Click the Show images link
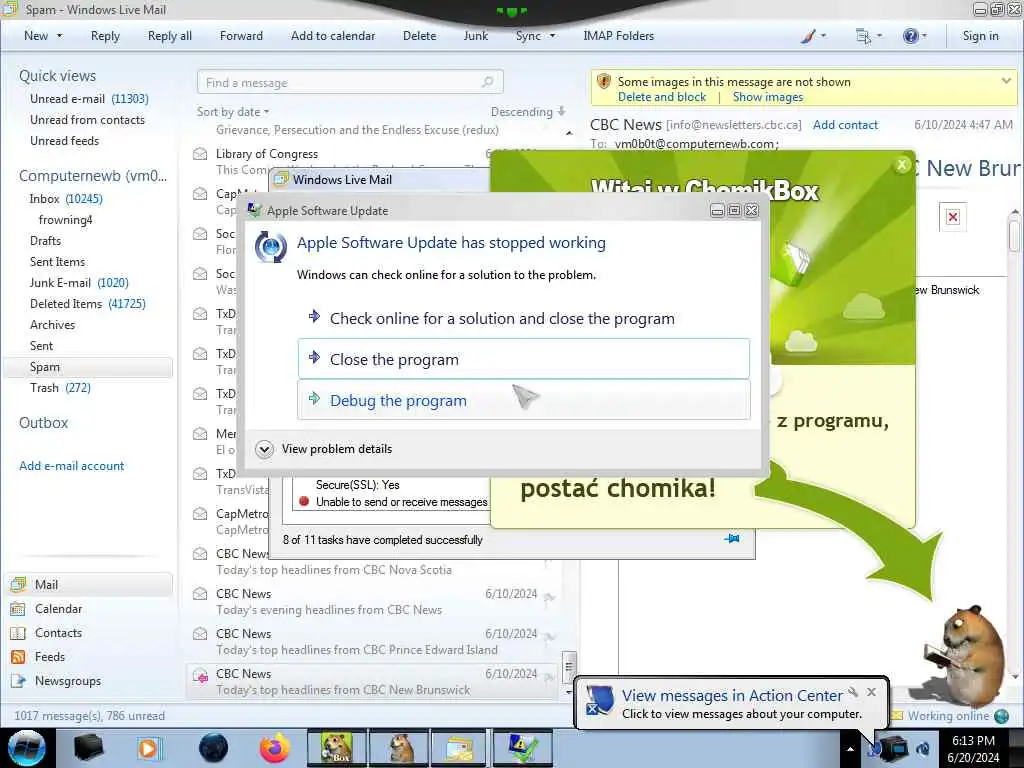The image size is (1024, 768). (767, 97)
